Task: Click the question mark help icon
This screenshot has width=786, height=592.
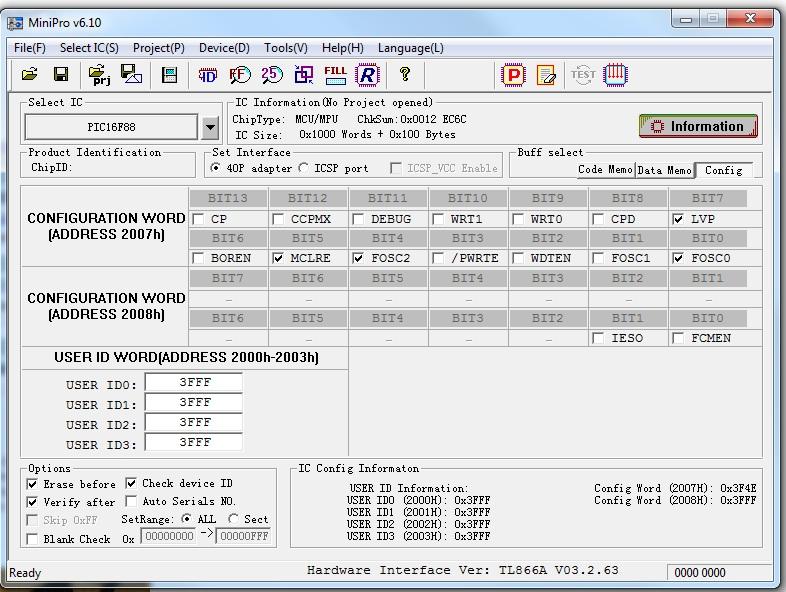Action: pyautogui.click(x=405, y=75)
